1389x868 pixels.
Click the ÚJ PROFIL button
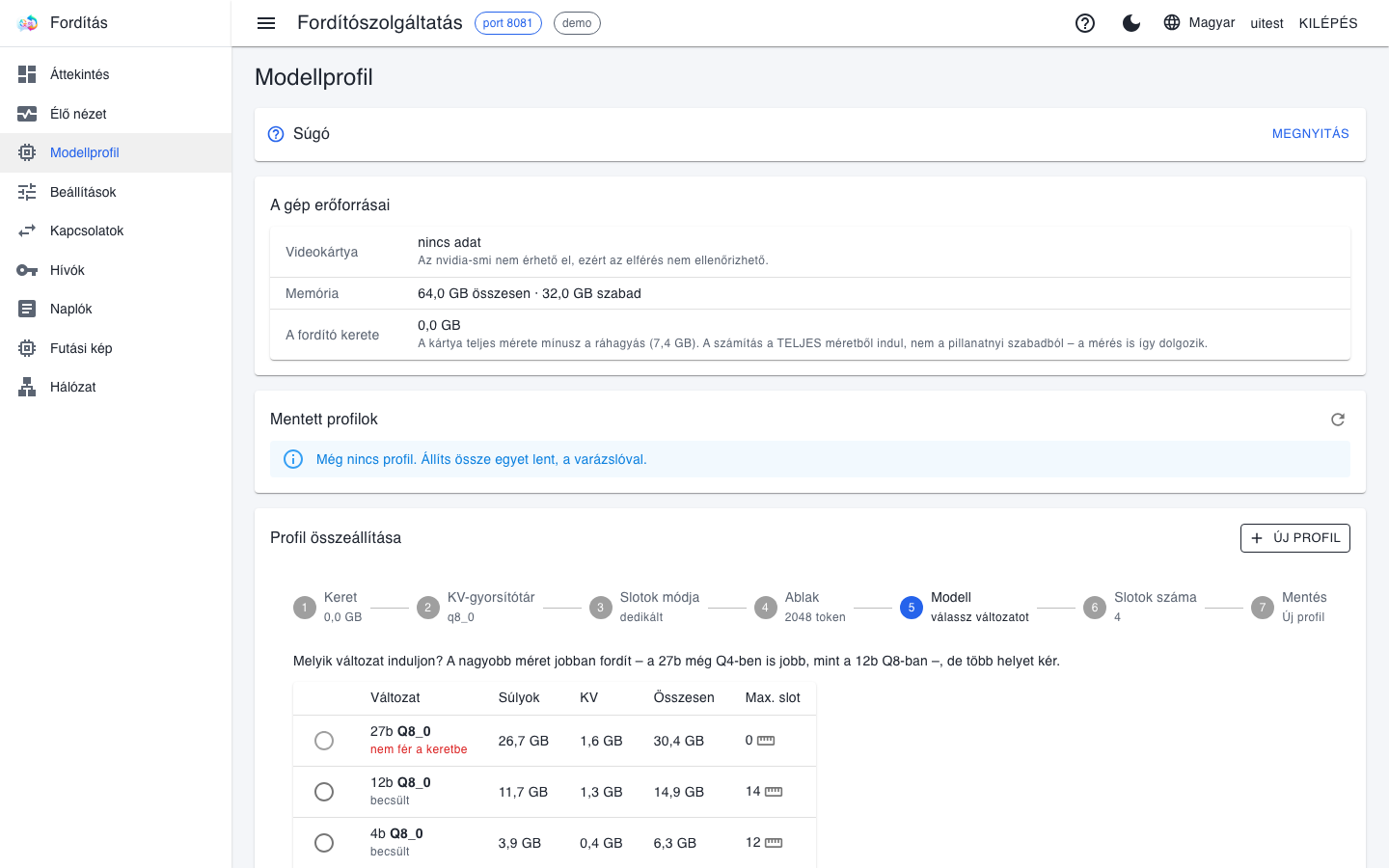coord(1294,538)
